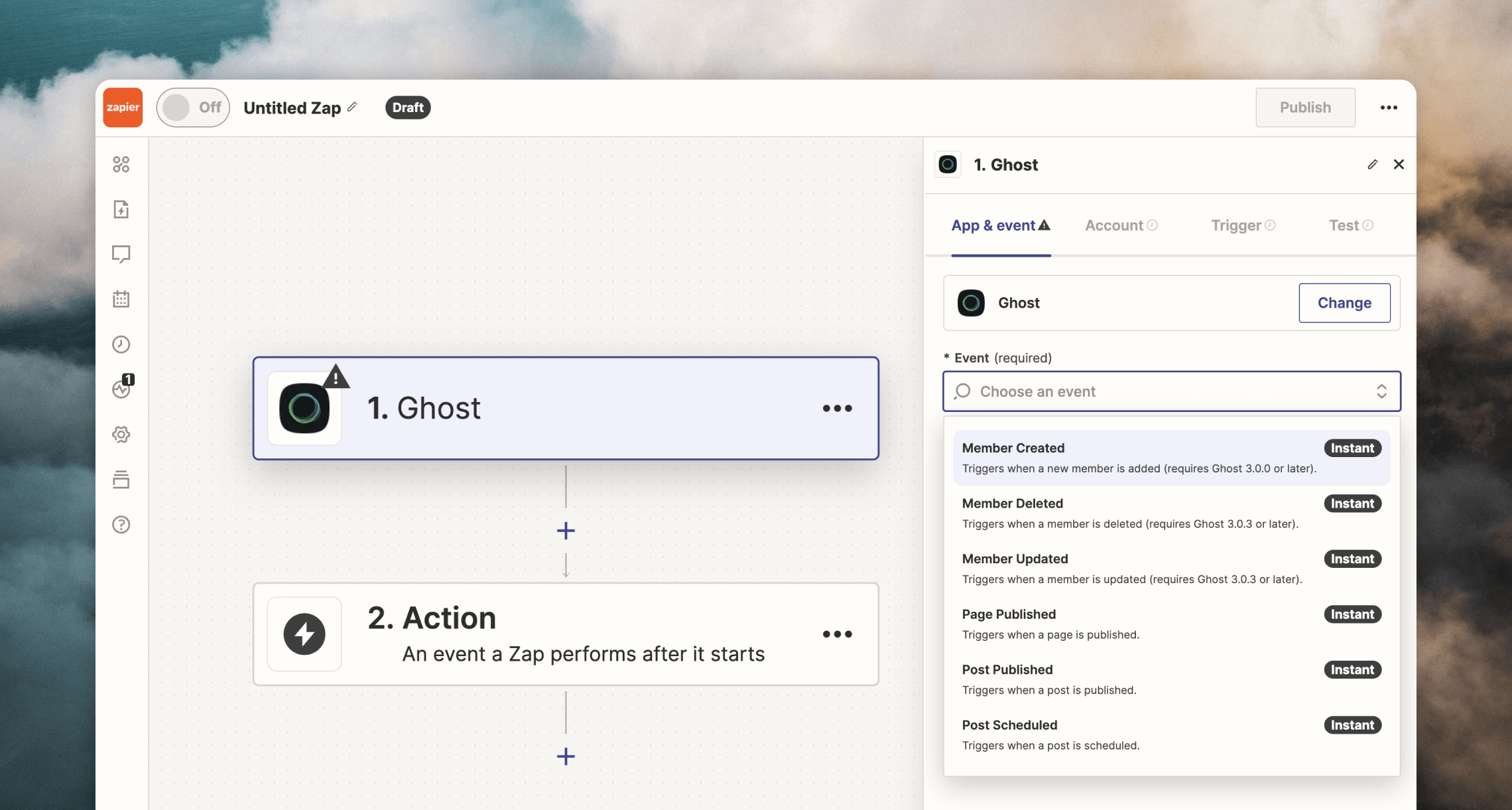The image size is (1512, 810).
Task: Select the Page Published event
Action: 1172,624
